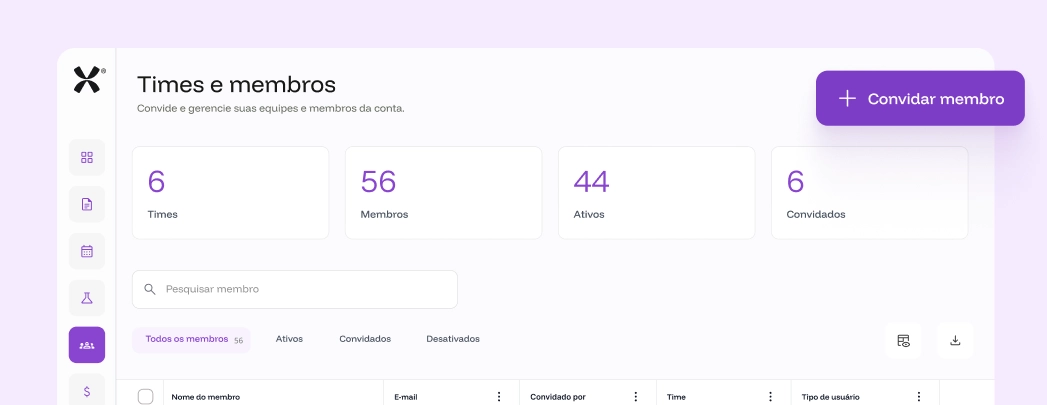Click the download icon button
The width and height of the screenshot is (1047, 405).
coord(955,340)
